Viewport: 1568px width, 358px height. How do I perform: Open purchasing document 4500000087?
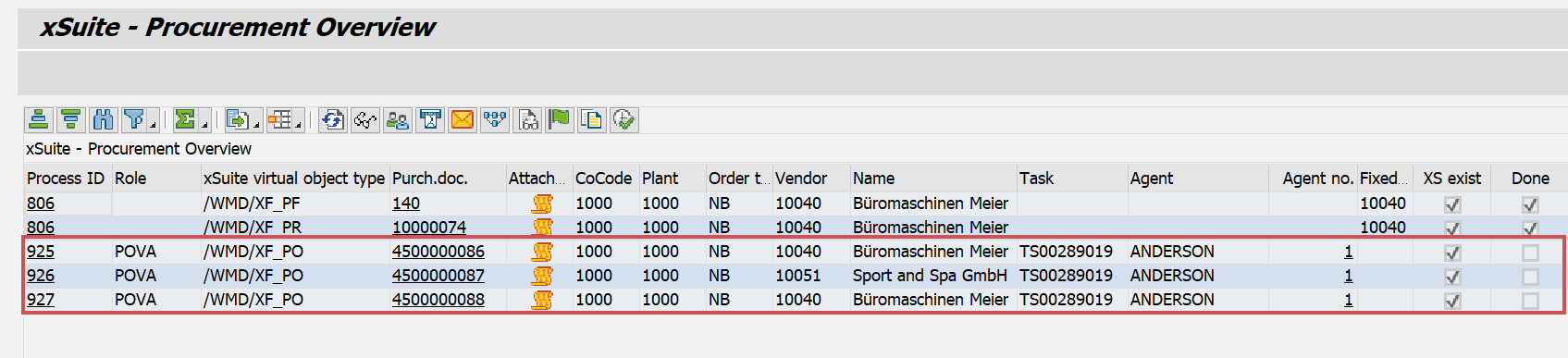tap(438, 276)
